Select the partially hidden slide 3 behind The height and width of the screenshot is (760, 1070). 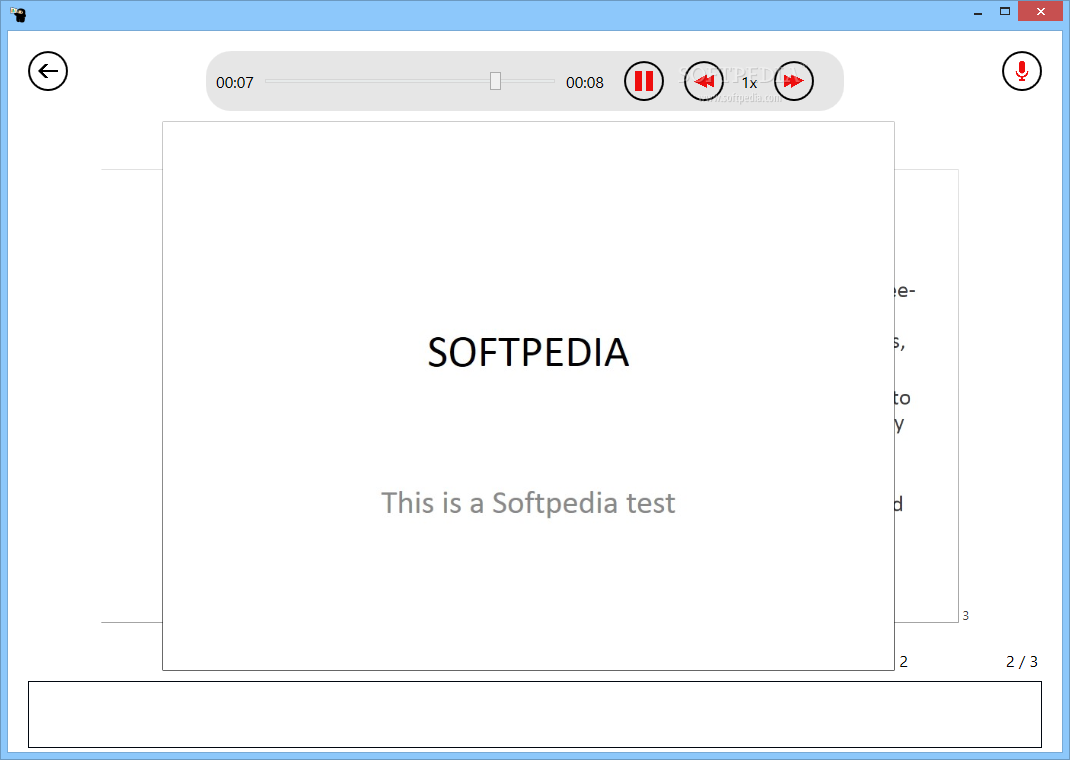point(926,396)
